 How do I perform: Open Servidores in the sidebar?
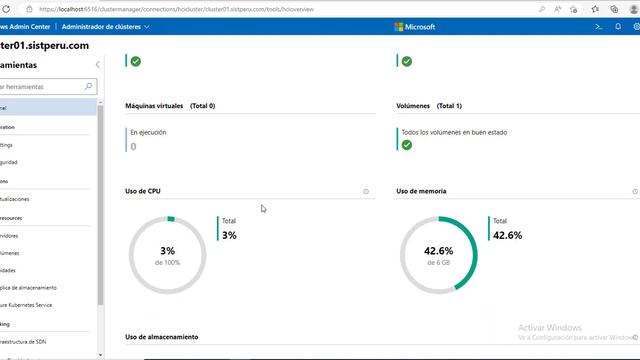click(9, 236)
